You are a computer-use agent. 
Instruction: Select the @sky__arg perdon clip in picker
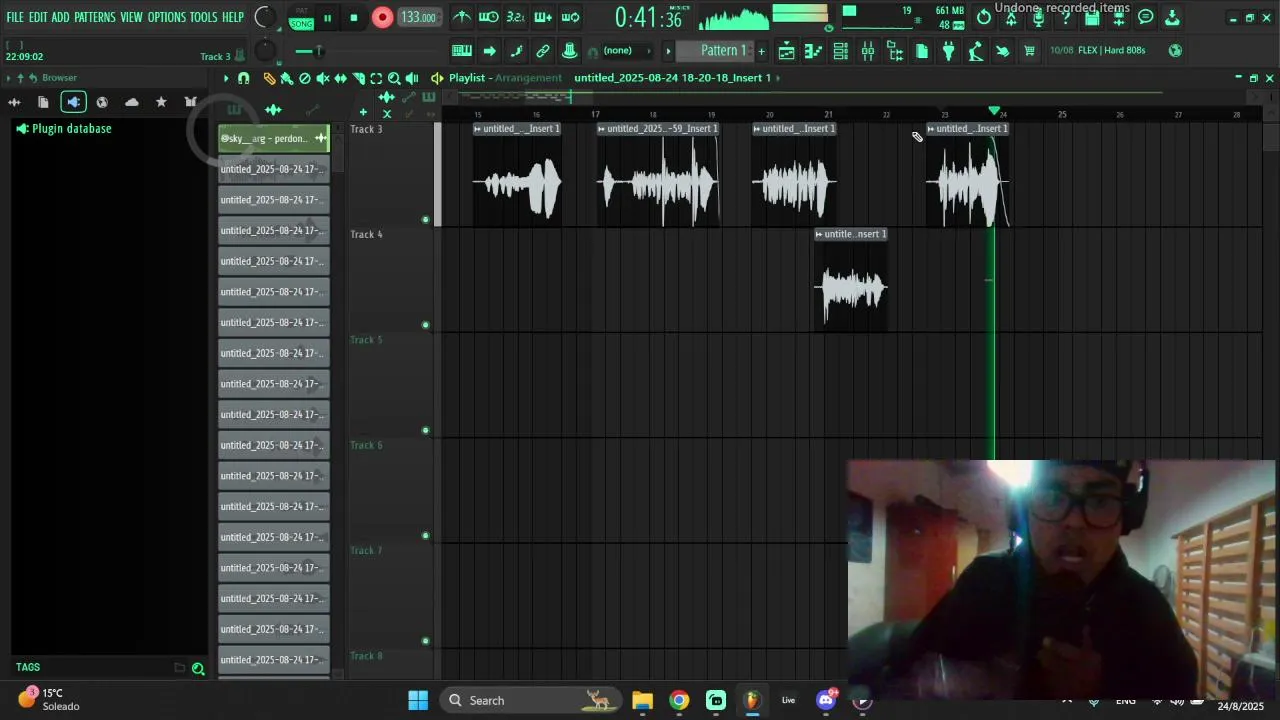pos(274,138)
